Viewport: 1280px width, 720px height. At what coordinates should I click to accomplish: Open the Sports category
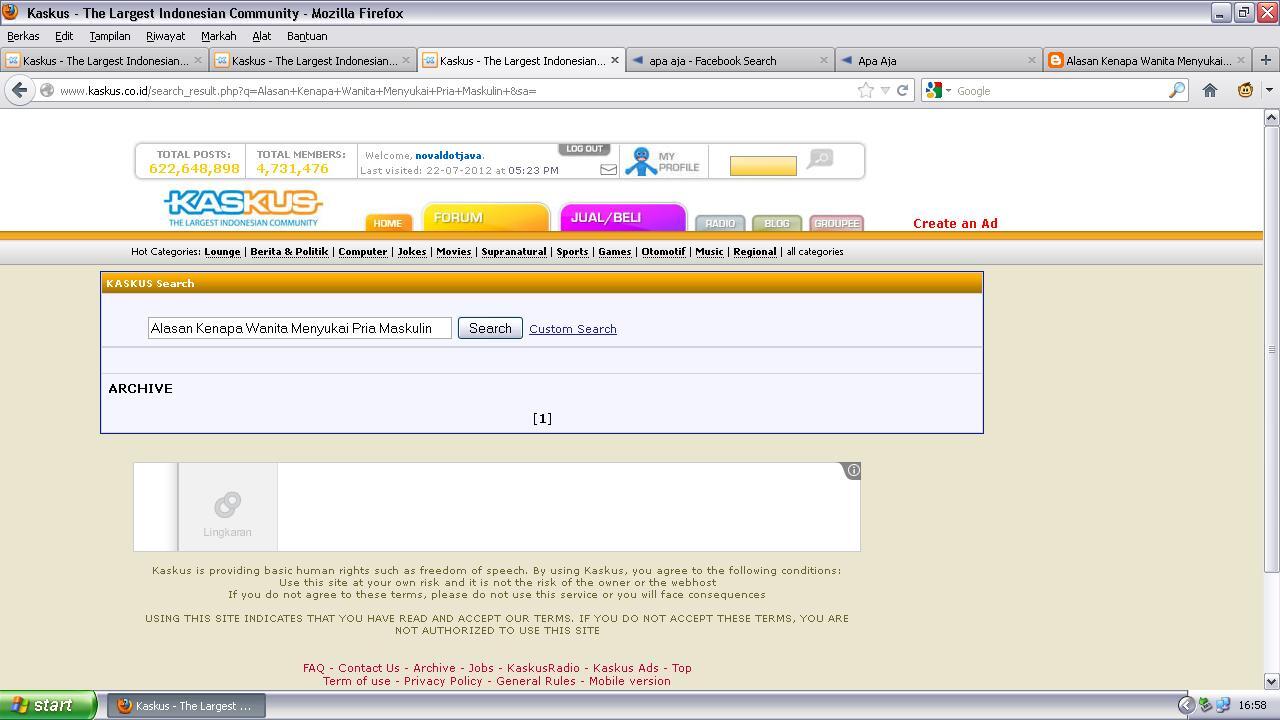[572, 252]
